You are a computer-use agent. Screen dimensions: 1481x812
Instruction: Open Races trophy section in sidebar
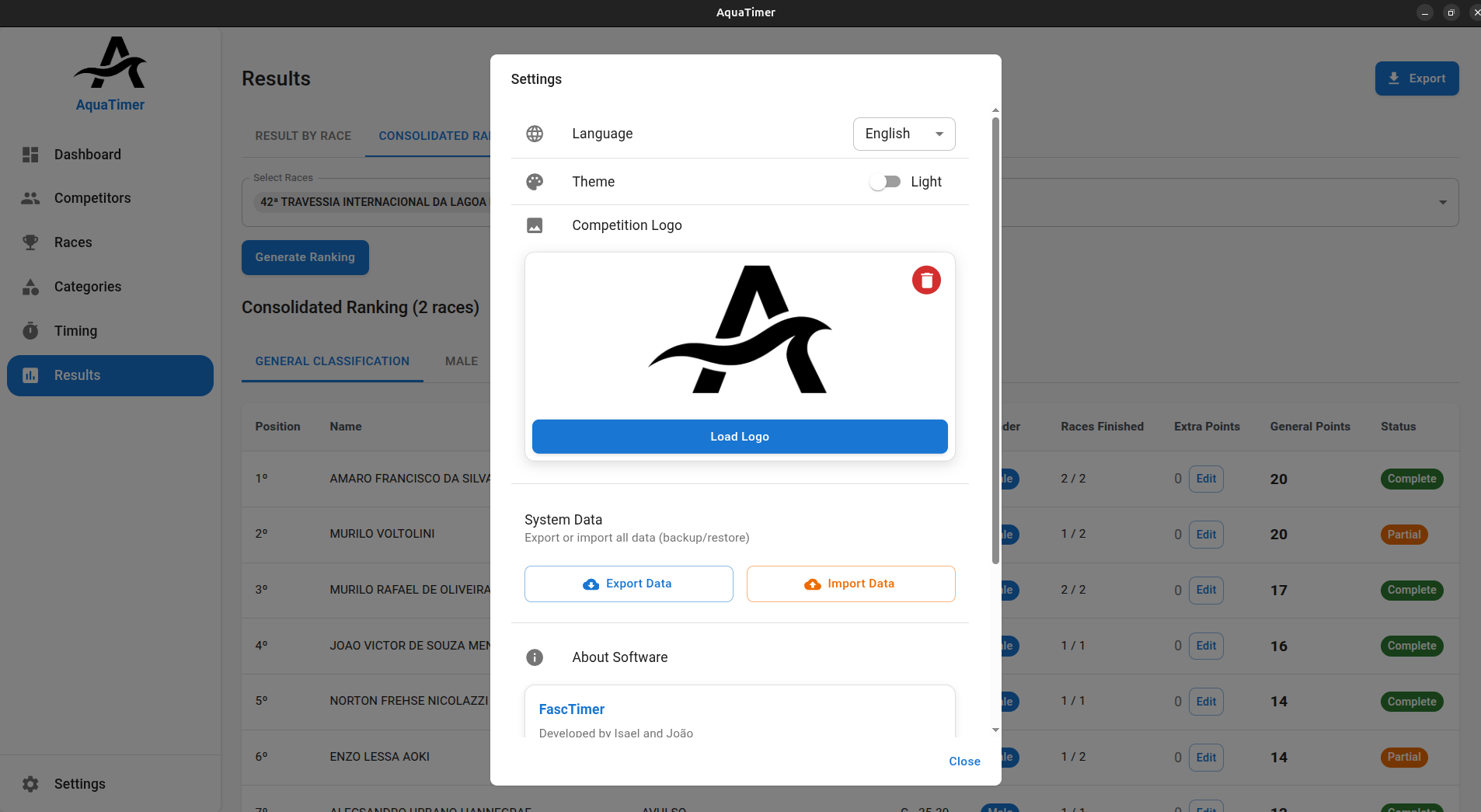pos(73,242)
